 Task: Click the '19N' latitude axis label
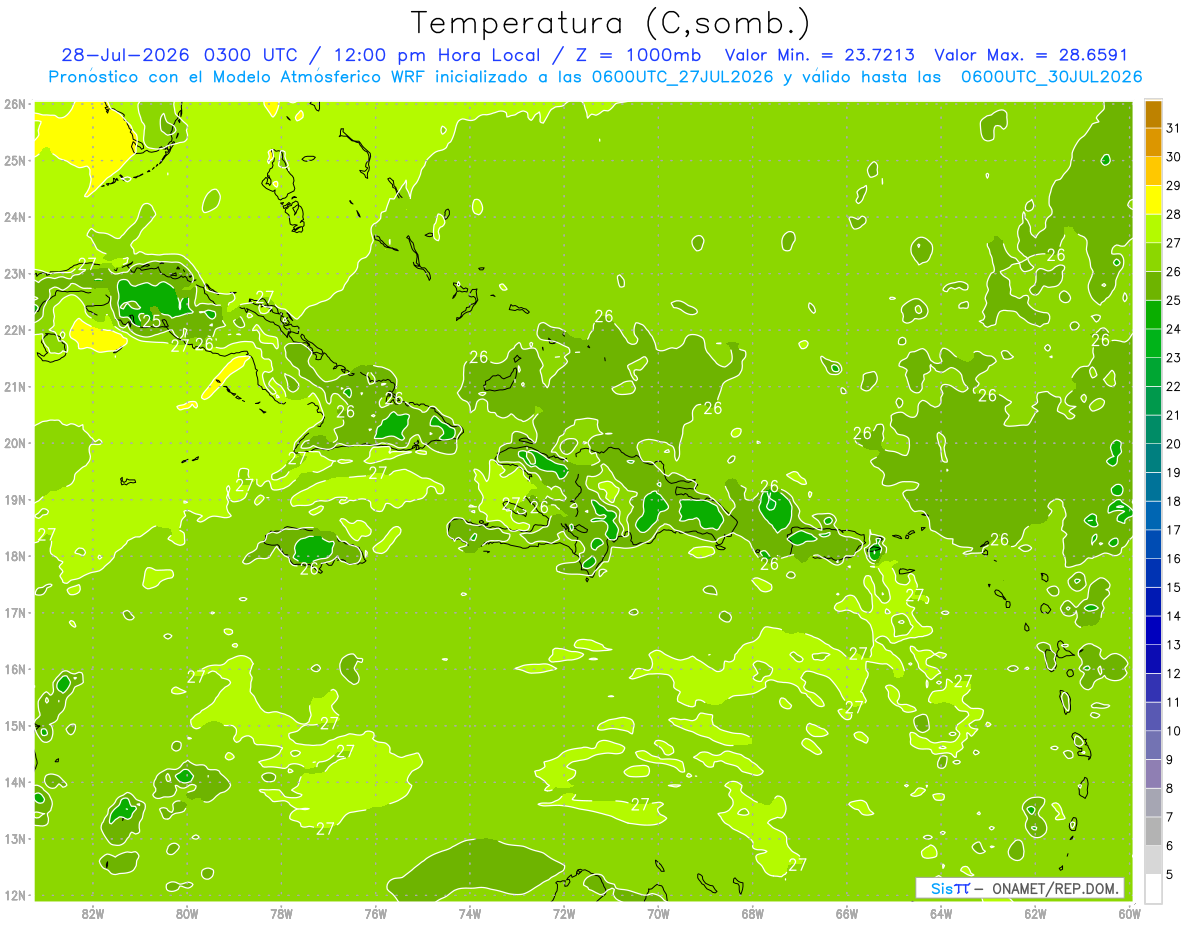(14, 499)
